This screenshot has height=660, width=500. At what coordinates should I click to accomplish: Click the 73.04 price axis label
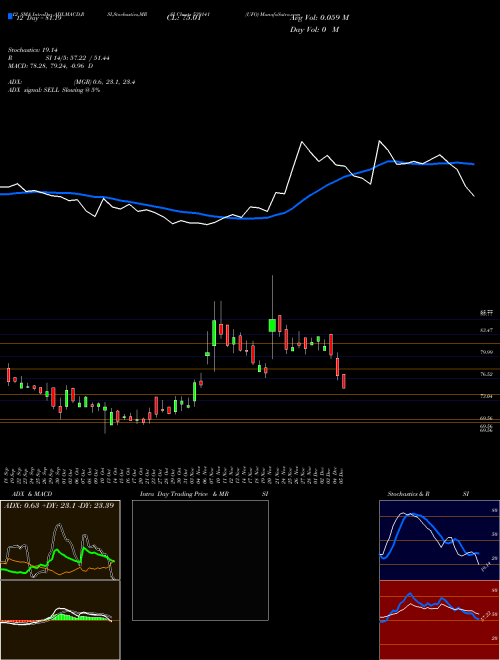click(x=486, y=396)
